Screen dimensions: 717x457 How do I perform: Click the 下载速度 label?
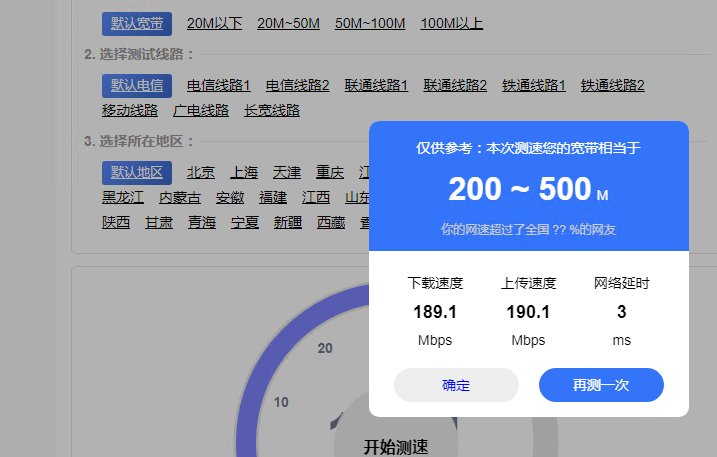pos(435,283)
